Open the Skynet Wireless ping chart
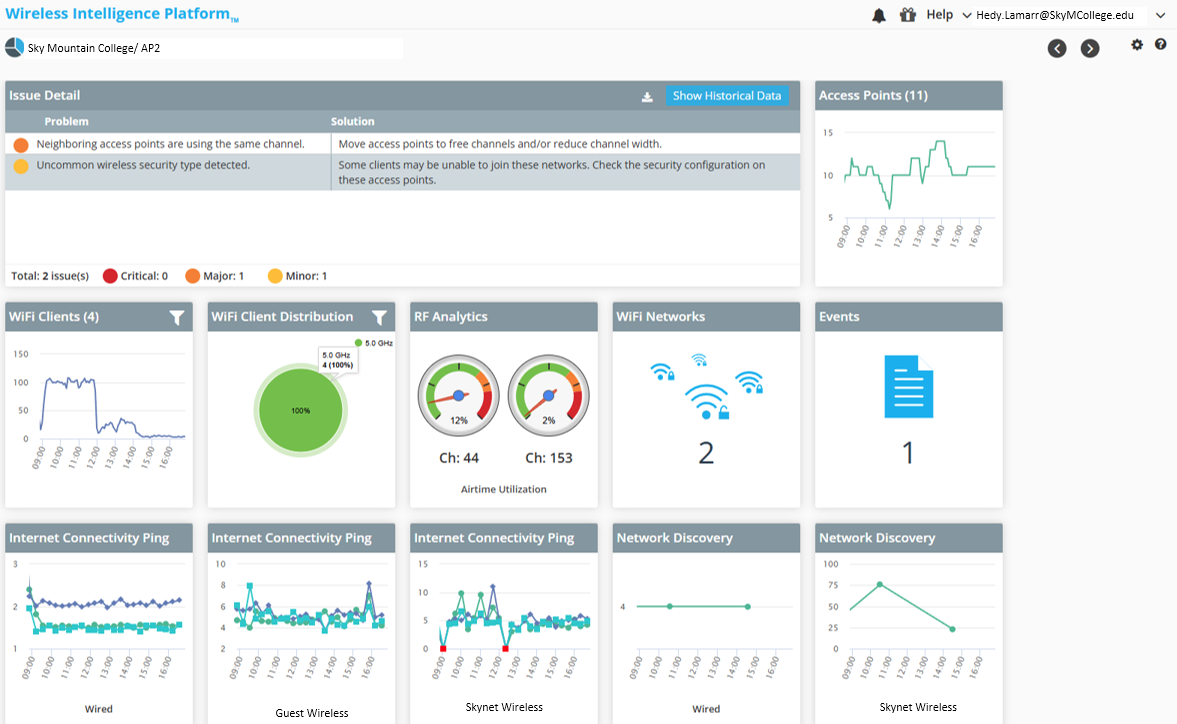 (504, 623)
